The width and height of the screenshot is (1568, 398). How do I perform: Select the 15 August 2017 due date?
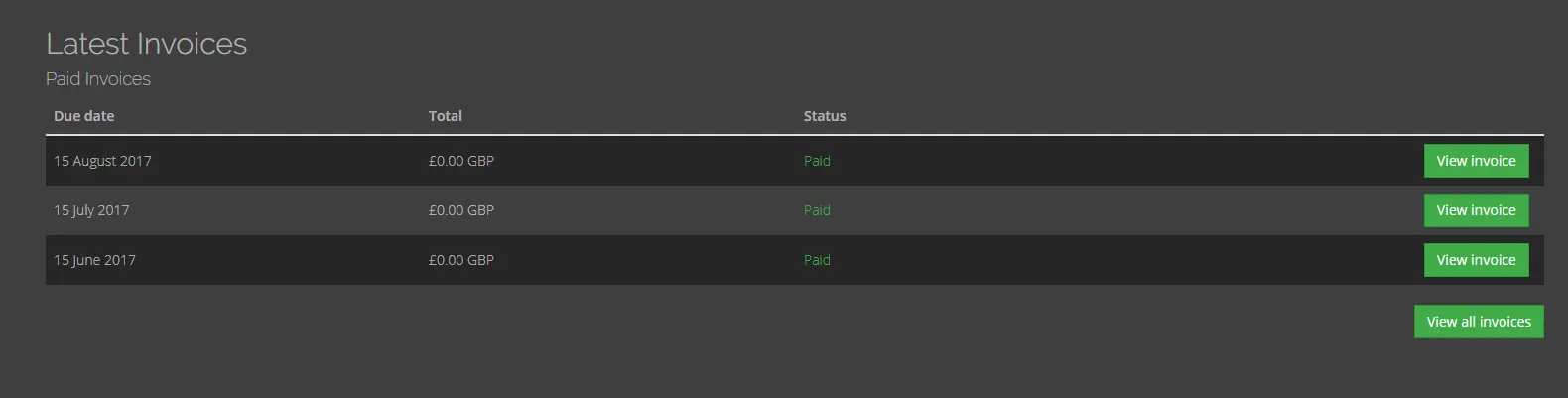point(102,161)
